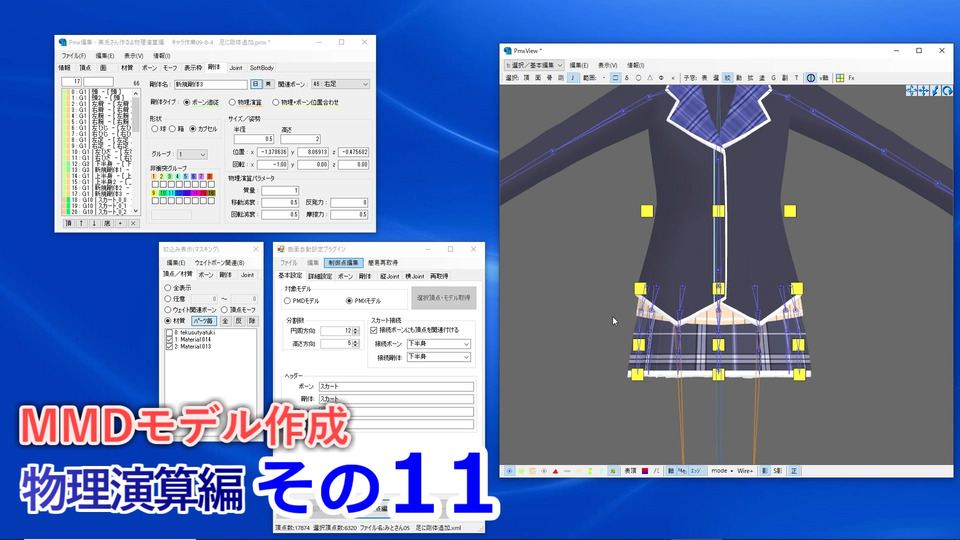Toggle 剛 rigid body selection in PmxView toolbar
Viewport: 960px width, 540px height.
point(561,78)
